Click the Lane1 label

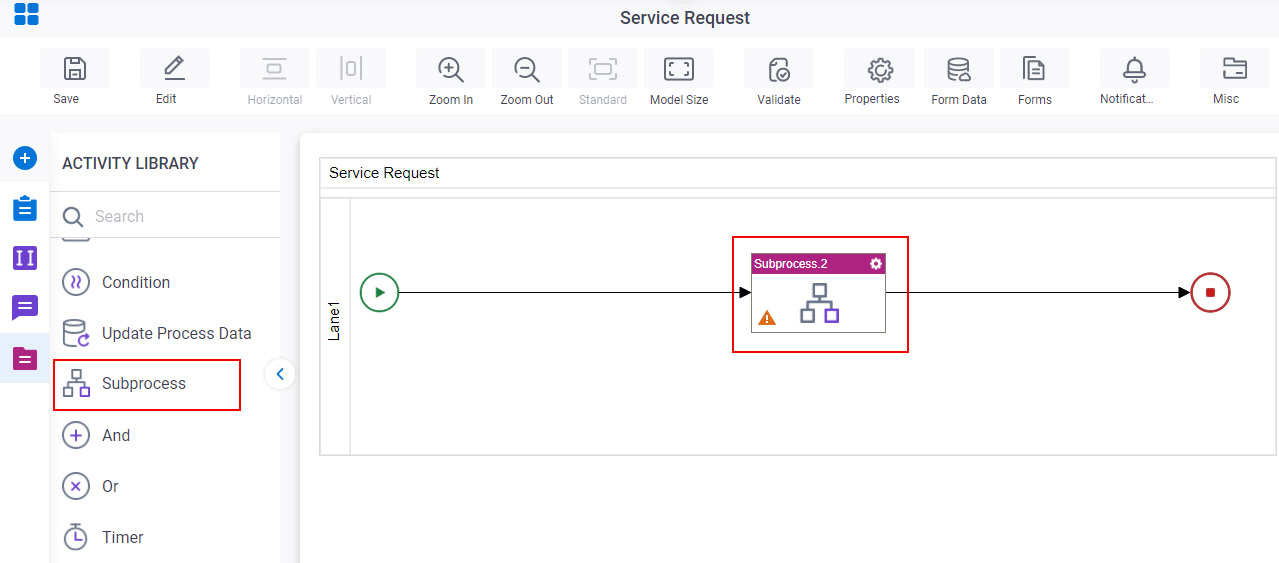335,321
